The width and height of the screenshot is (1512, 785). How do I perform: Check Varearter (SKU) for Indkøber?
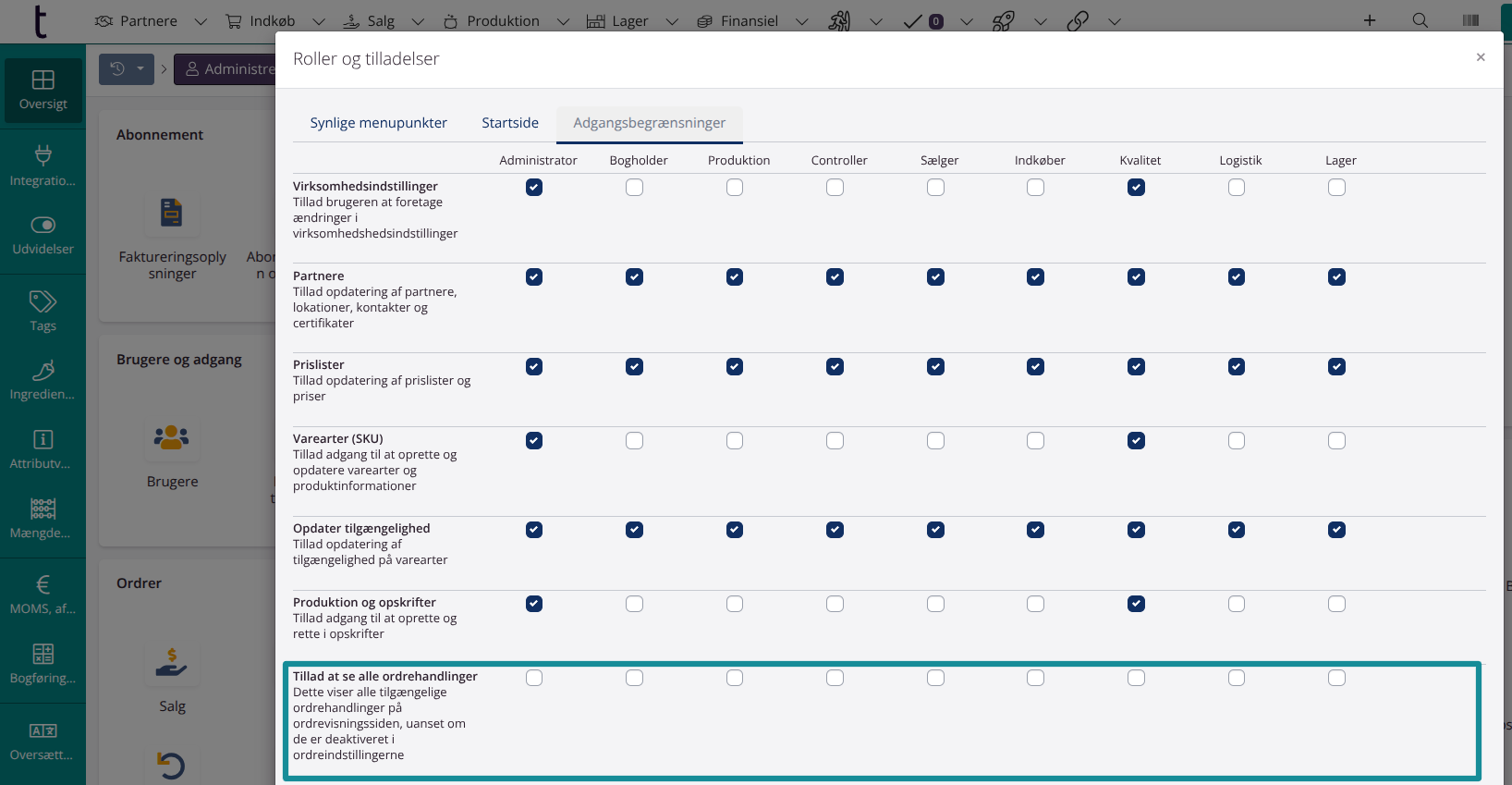[1035, 441]
